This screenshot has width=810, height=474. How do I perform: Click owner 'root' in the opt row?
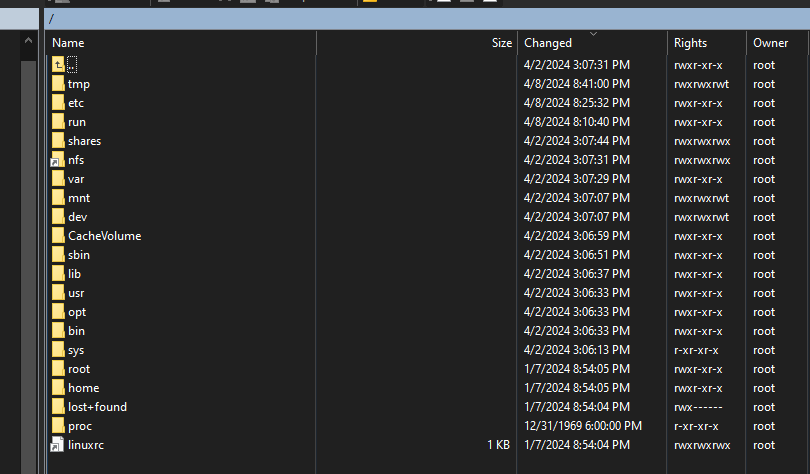764,312
